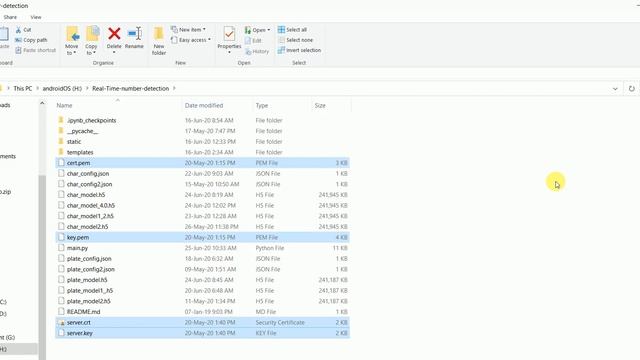Select the plate_config2.json file
640x360 pixels.
[202, 269]
